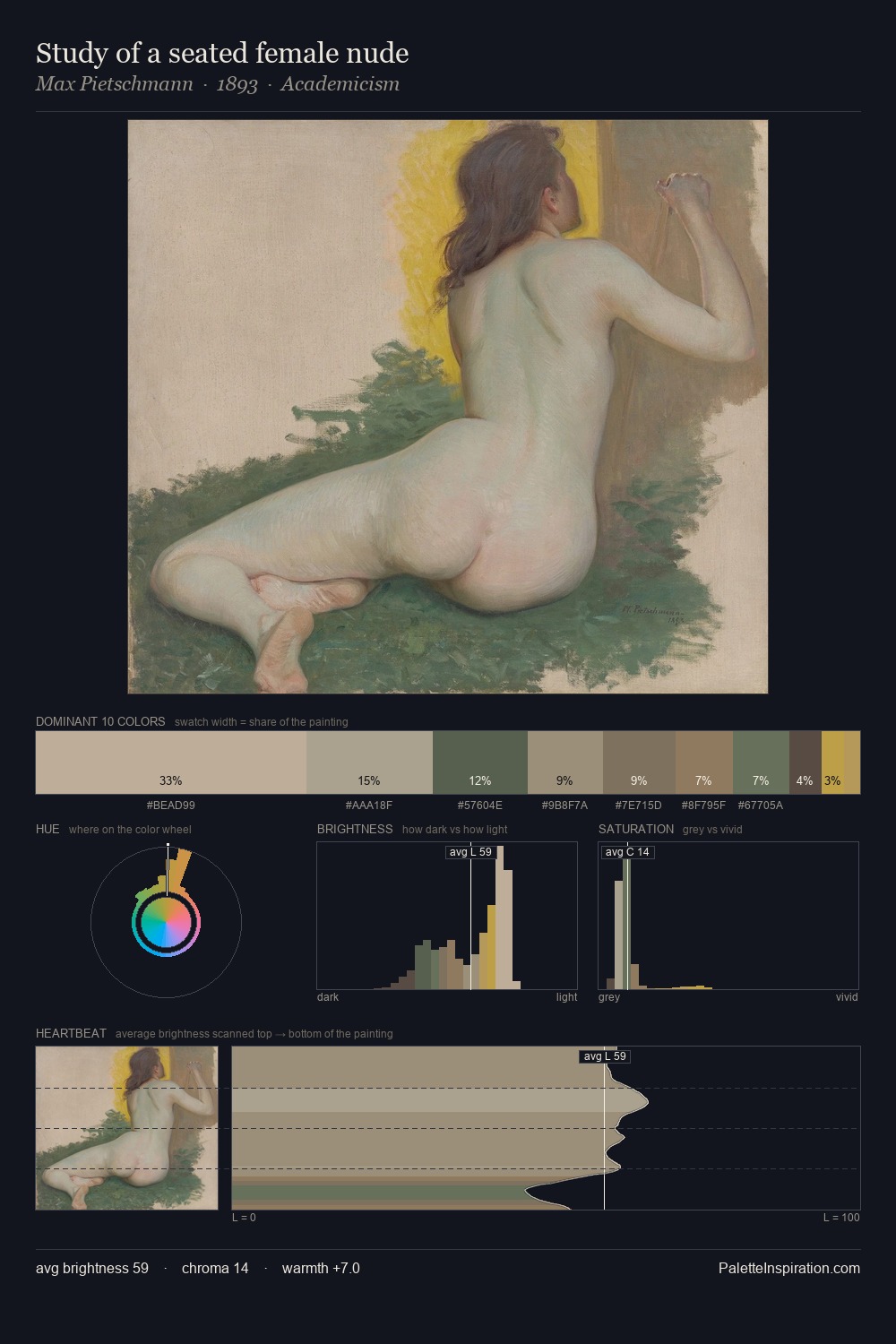The width and height of the screenshot is (896, 1344).
Task: Click the 'grey' axis label
Action: coord(609,997)
